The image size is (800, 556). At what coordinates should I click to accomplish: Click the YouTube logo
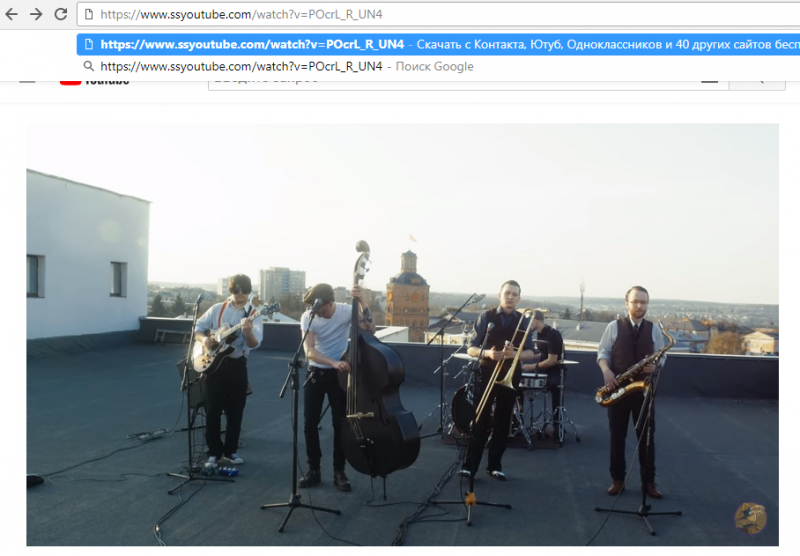click(95, 80)
